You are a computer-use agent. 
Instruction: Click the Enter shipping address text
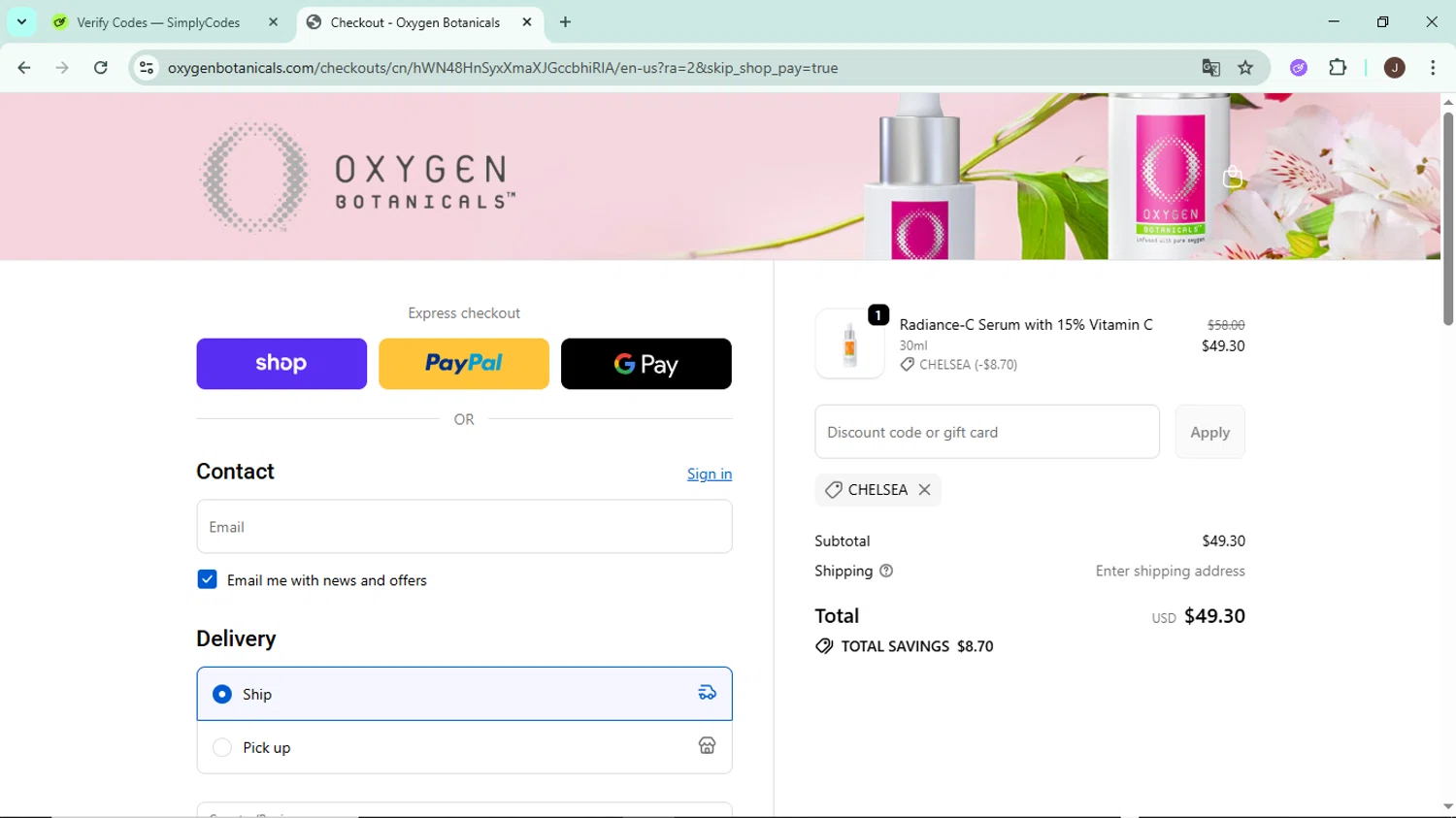(1170, 571)
